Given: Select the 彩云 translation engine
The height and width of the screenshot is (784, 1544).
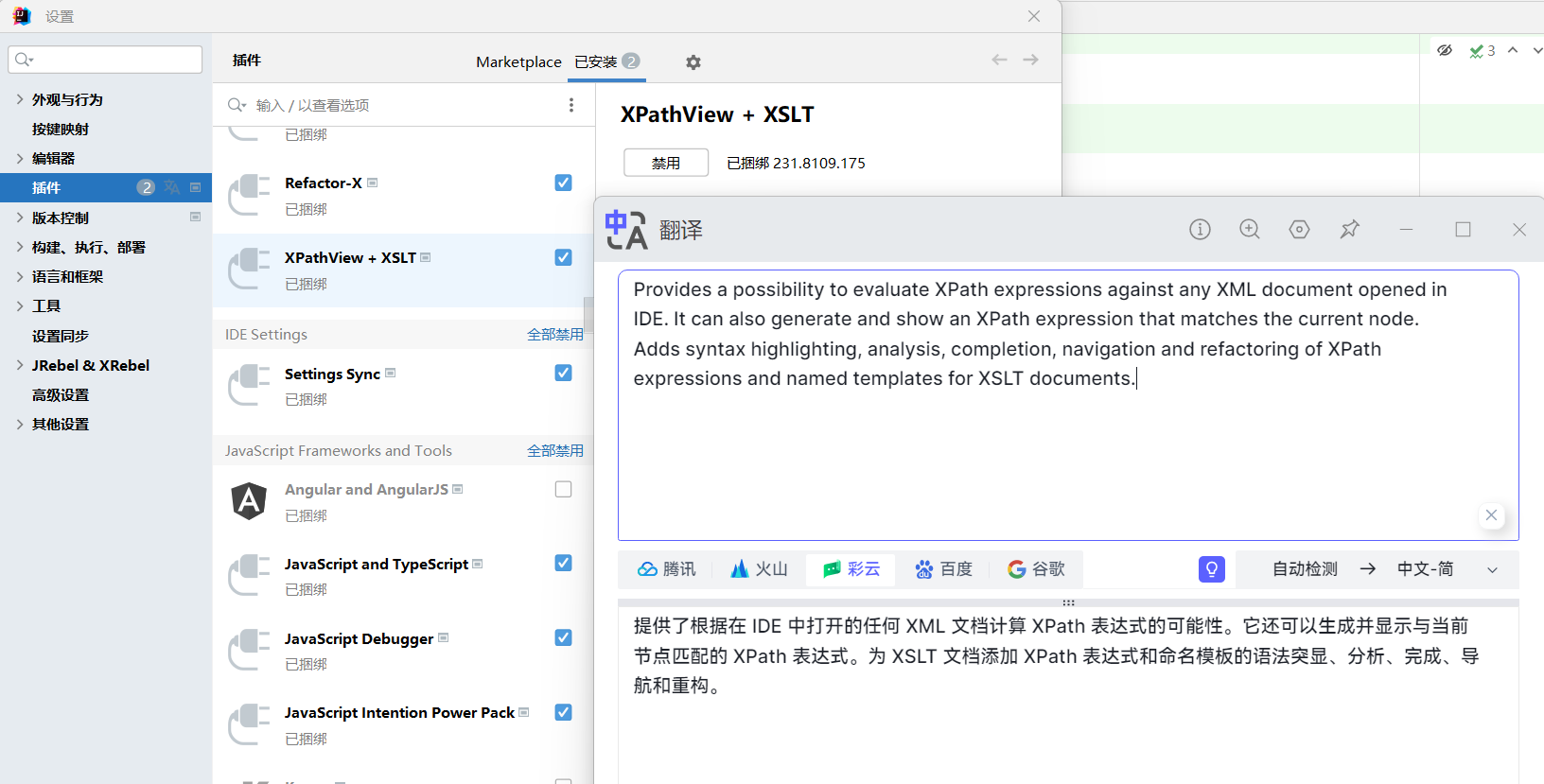Looking at the screenshot, I should tap(851, 569).
